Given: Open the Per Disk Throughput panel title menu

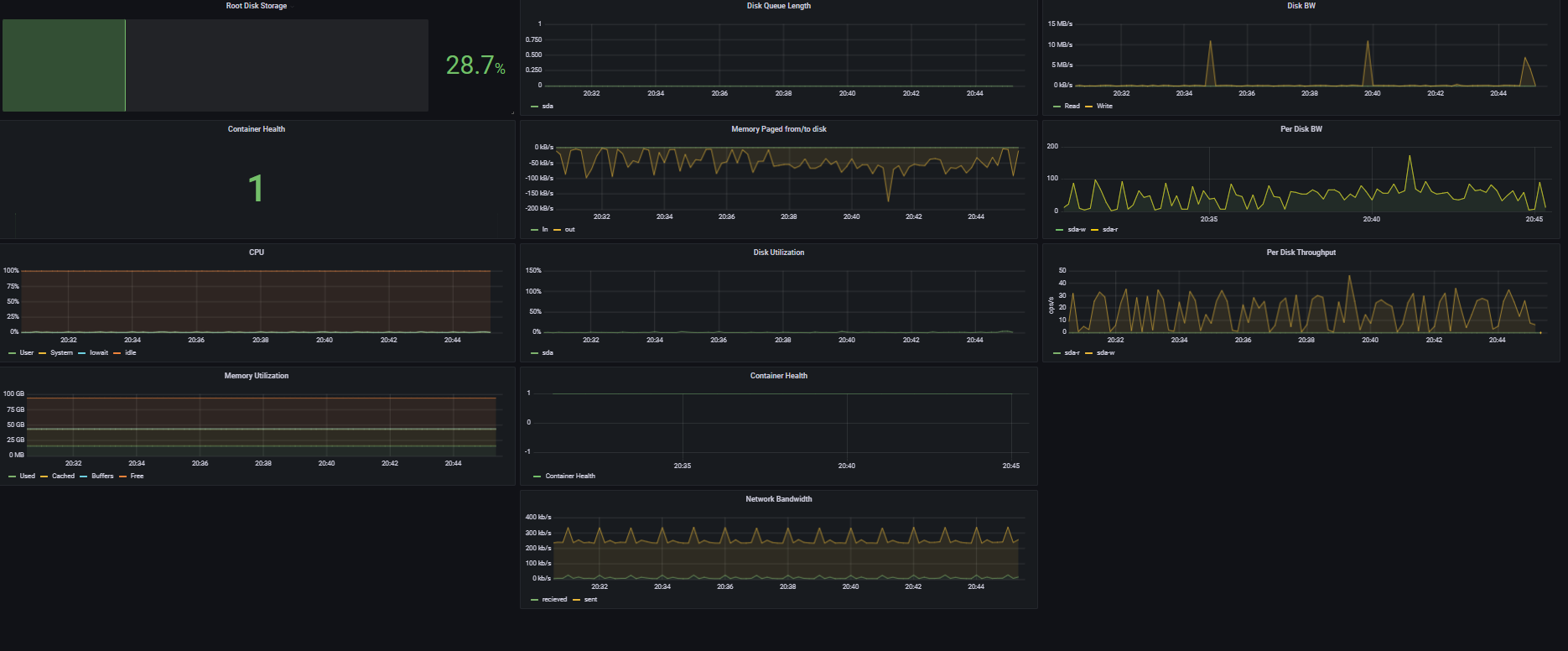Looking at the screenshot, I should point(1301,253).
